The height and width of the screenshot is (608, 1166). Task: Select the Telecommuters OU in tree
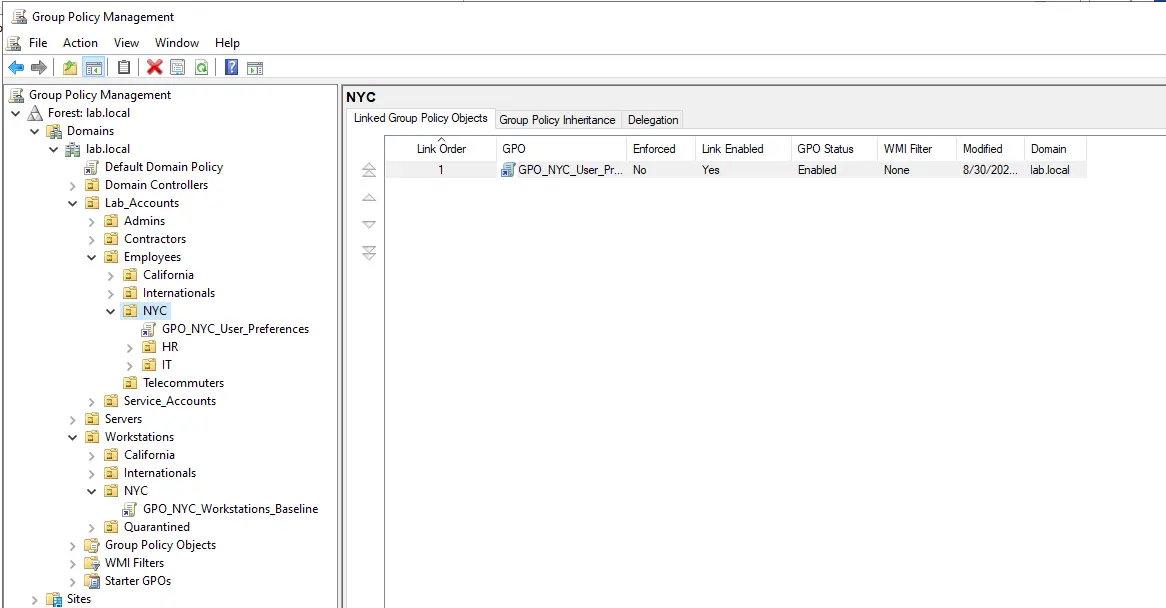(183, 383)
